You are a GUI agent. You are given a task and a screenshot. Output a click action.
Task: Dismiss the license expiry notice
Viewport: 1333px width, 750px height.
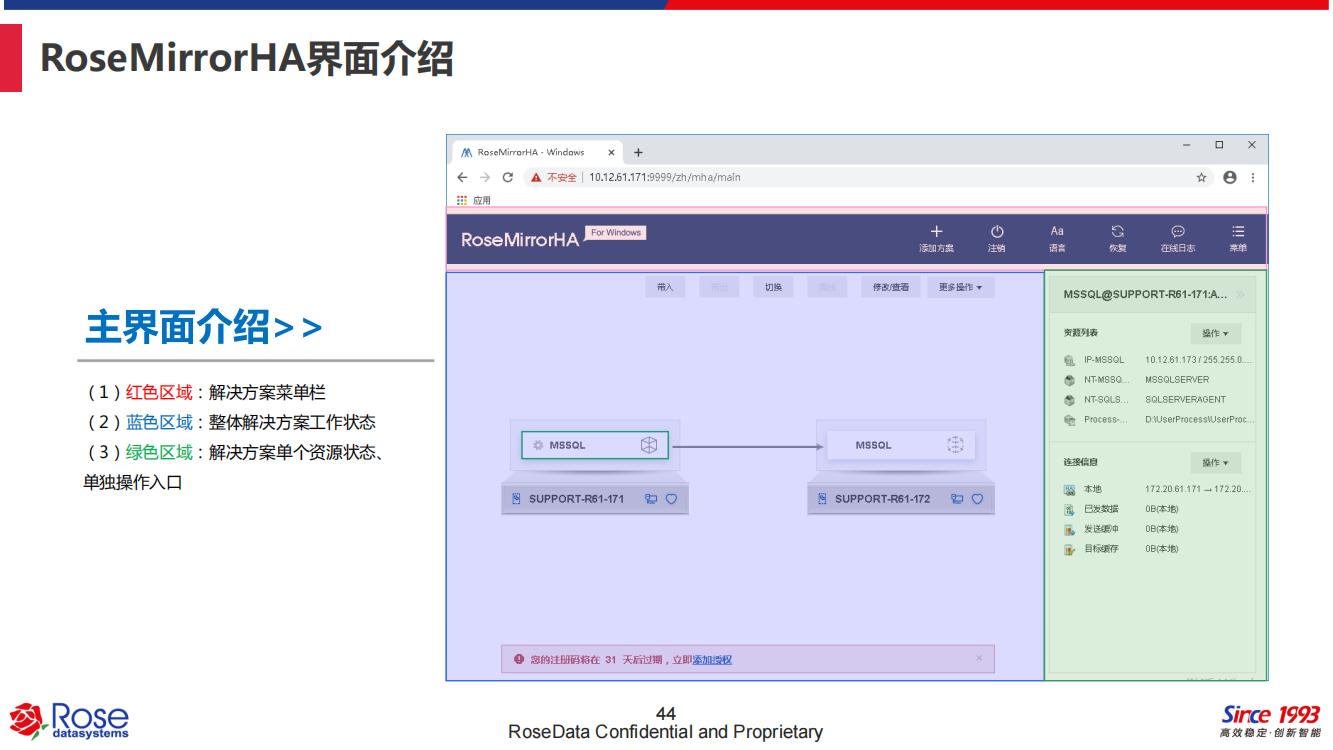coord(979,658)
